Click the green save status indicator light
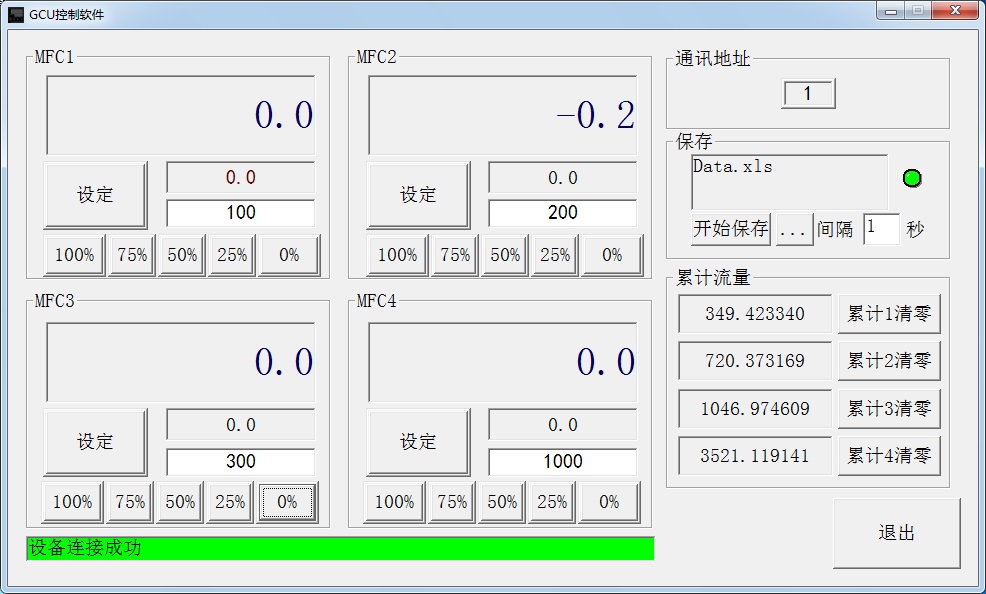 (x=911, y=179)
